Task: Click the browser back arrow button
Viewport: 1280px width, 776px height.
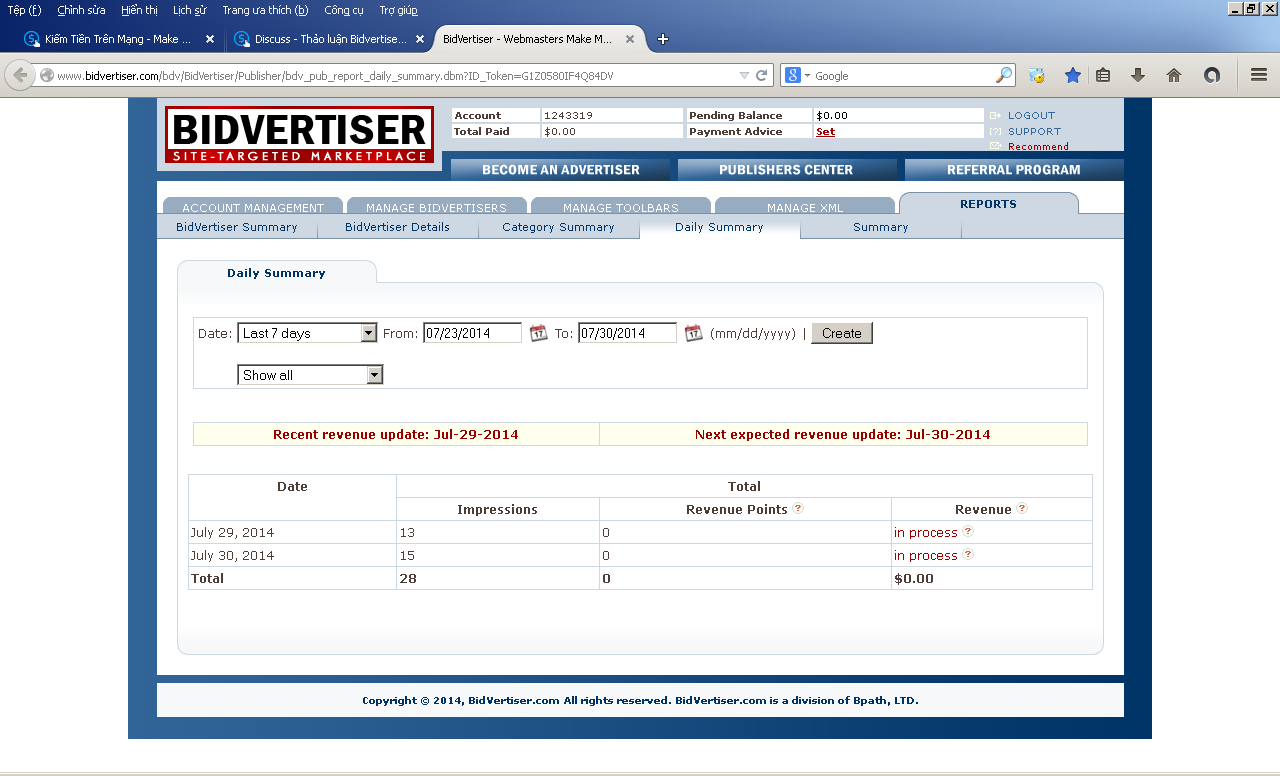Action: [x=20, y=75]
